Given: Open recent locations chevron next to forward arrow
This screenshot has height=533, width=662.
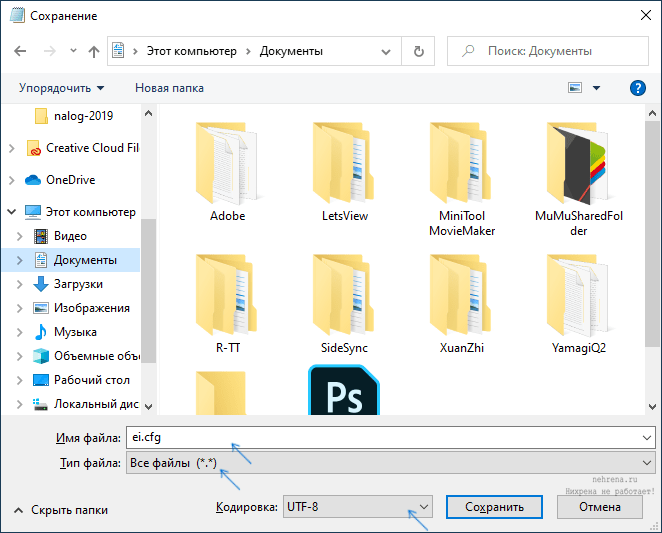Looking at the screenshot, I should point(73,51).
